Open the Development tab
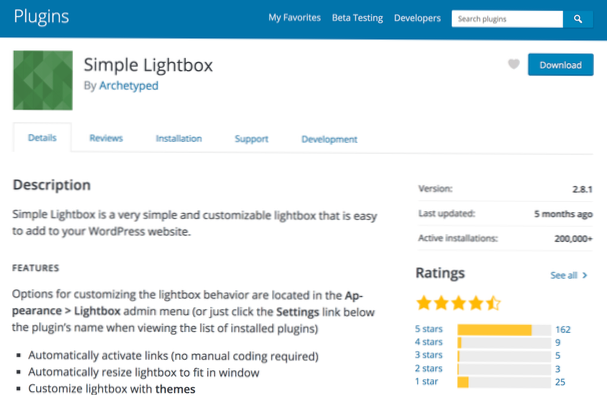 coord(329,139)
